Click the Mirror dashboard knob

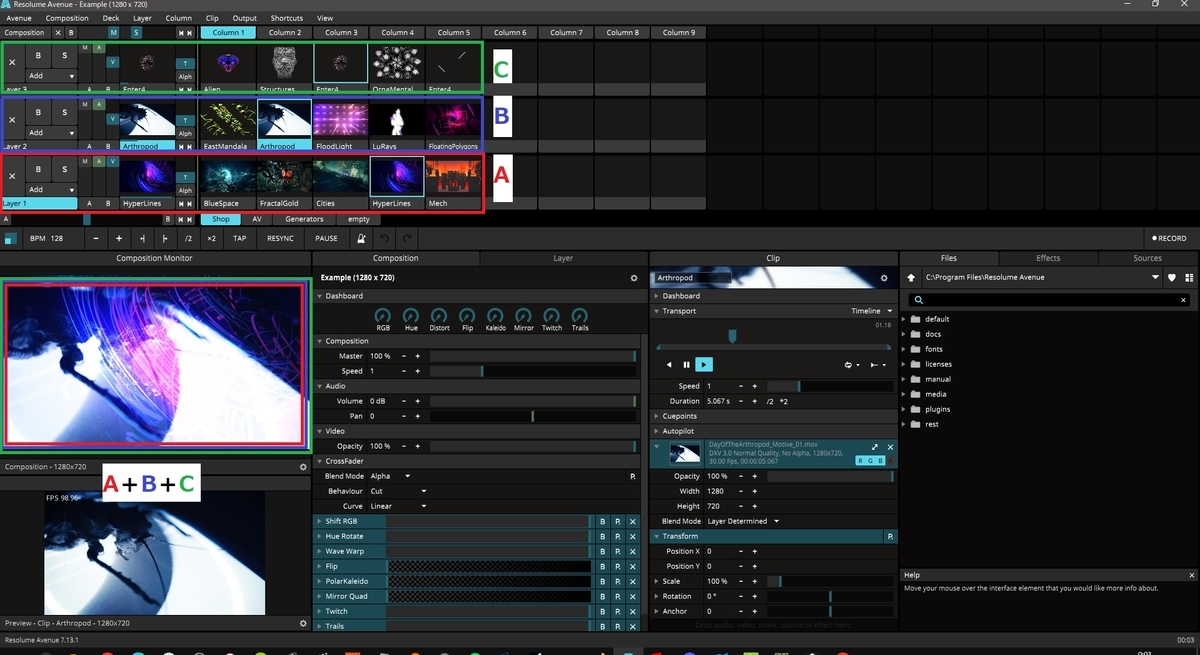tap(524, 316)
